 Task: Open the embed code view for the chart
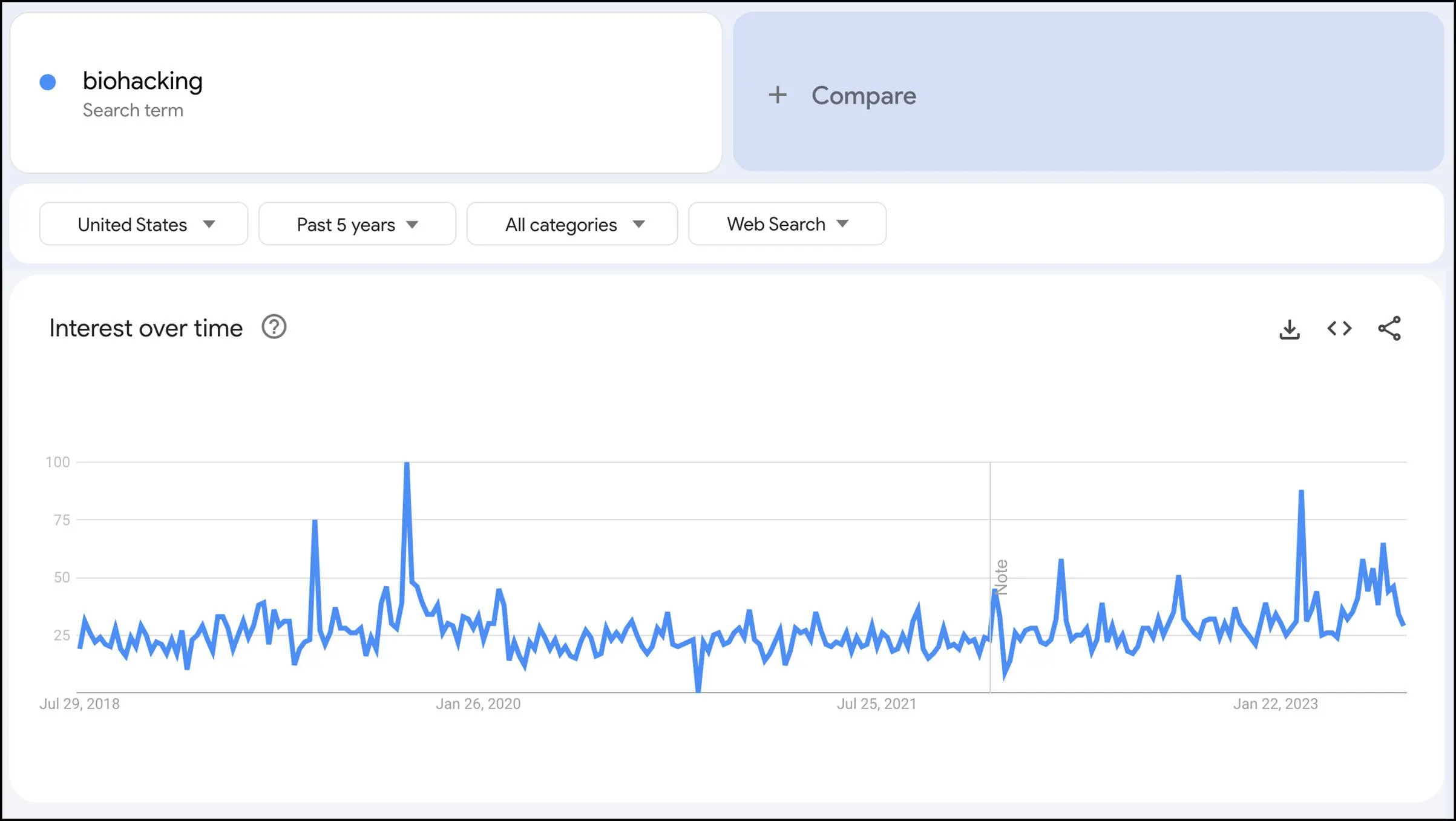pos(1339,329)
